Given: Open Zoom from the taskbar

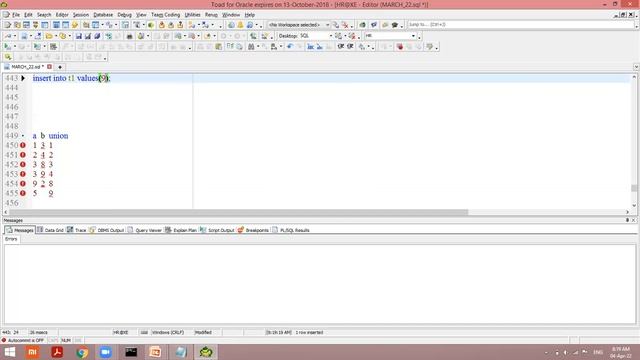Looking at the screenshot, I should point(105,352).
